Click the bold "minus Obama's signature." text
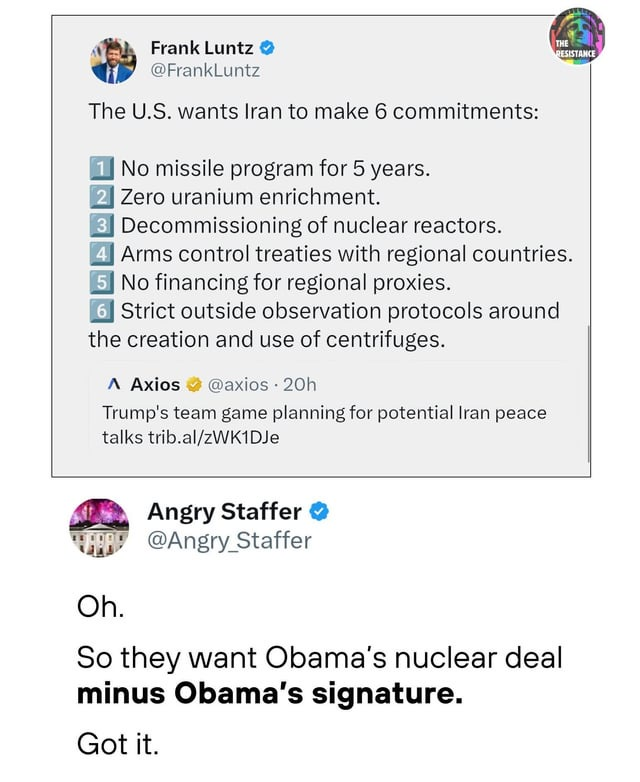640x782 pixels. click(270, 692)
